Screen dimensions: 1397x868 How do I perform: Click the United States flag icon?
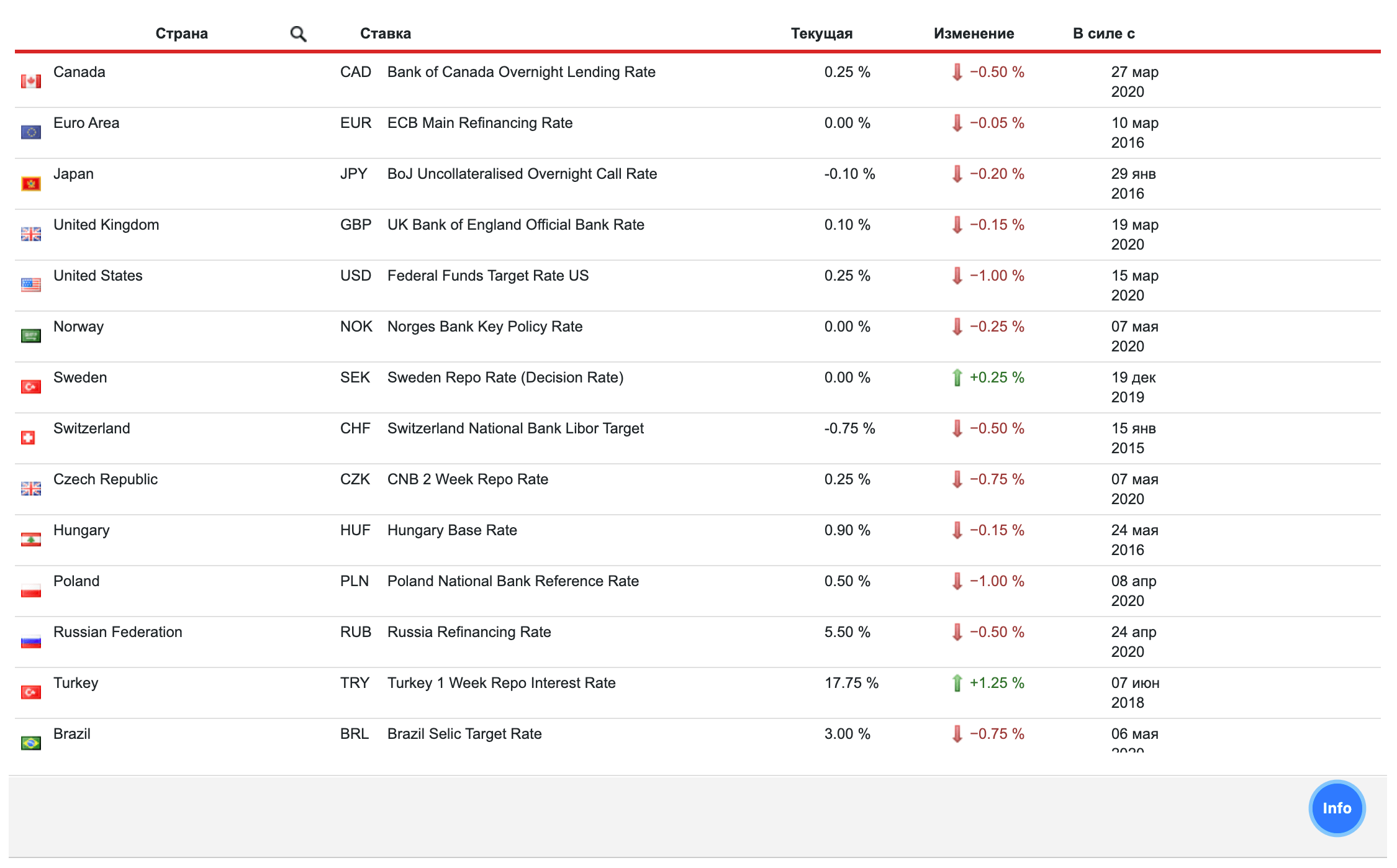(x=30, y=285)
